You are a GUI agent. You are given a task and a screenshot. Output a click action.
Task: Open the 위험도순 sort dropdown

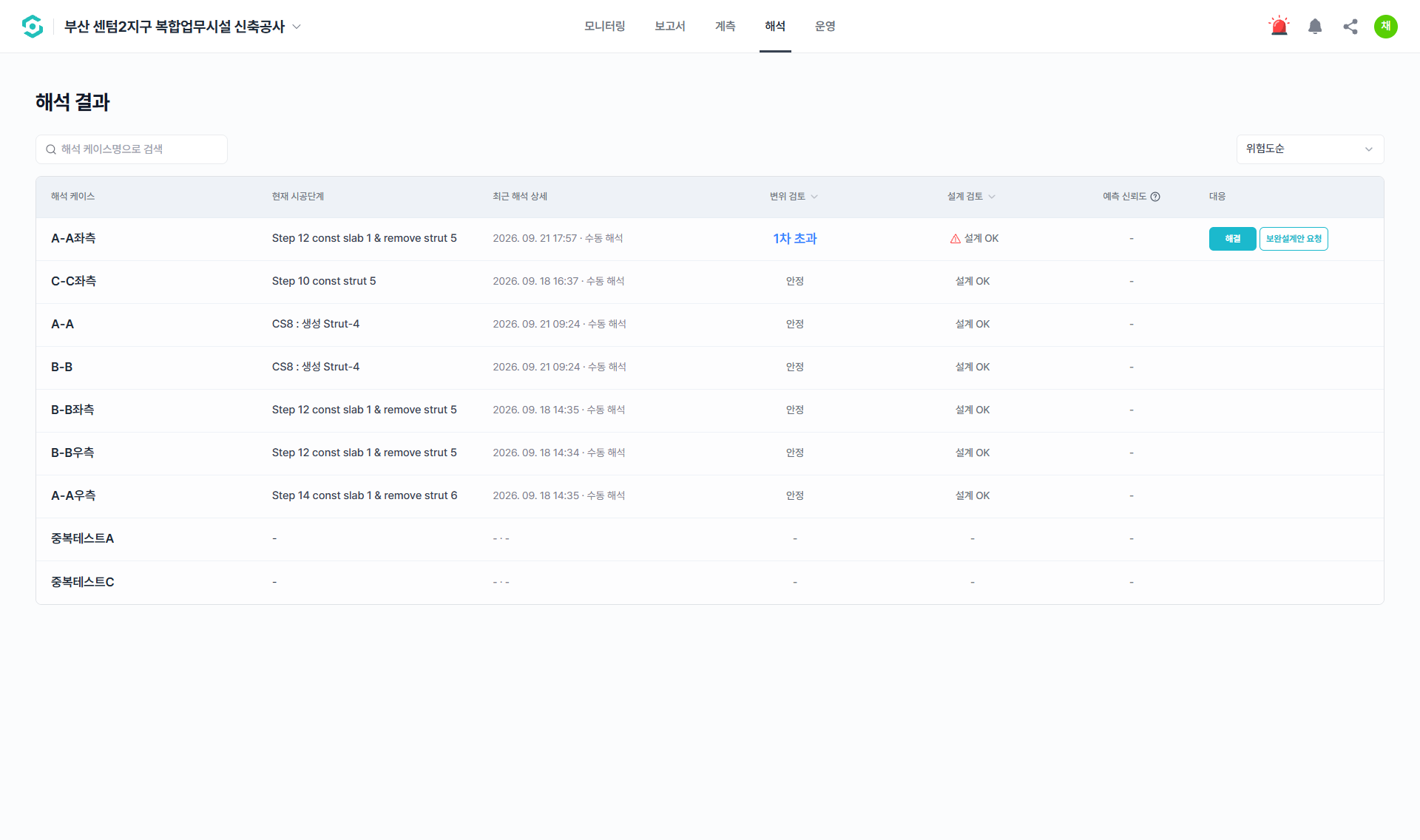pyautogui.click(x=1310, y=149)
